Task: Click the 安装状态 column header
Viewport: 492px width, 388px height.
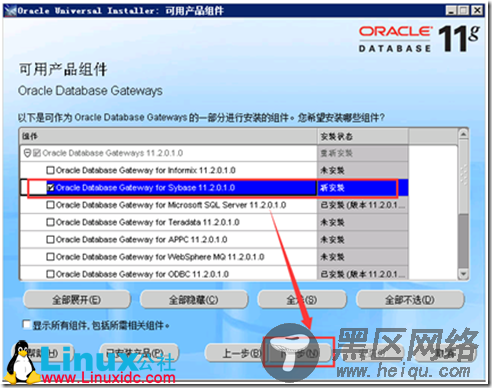Action: coord(363,136)
